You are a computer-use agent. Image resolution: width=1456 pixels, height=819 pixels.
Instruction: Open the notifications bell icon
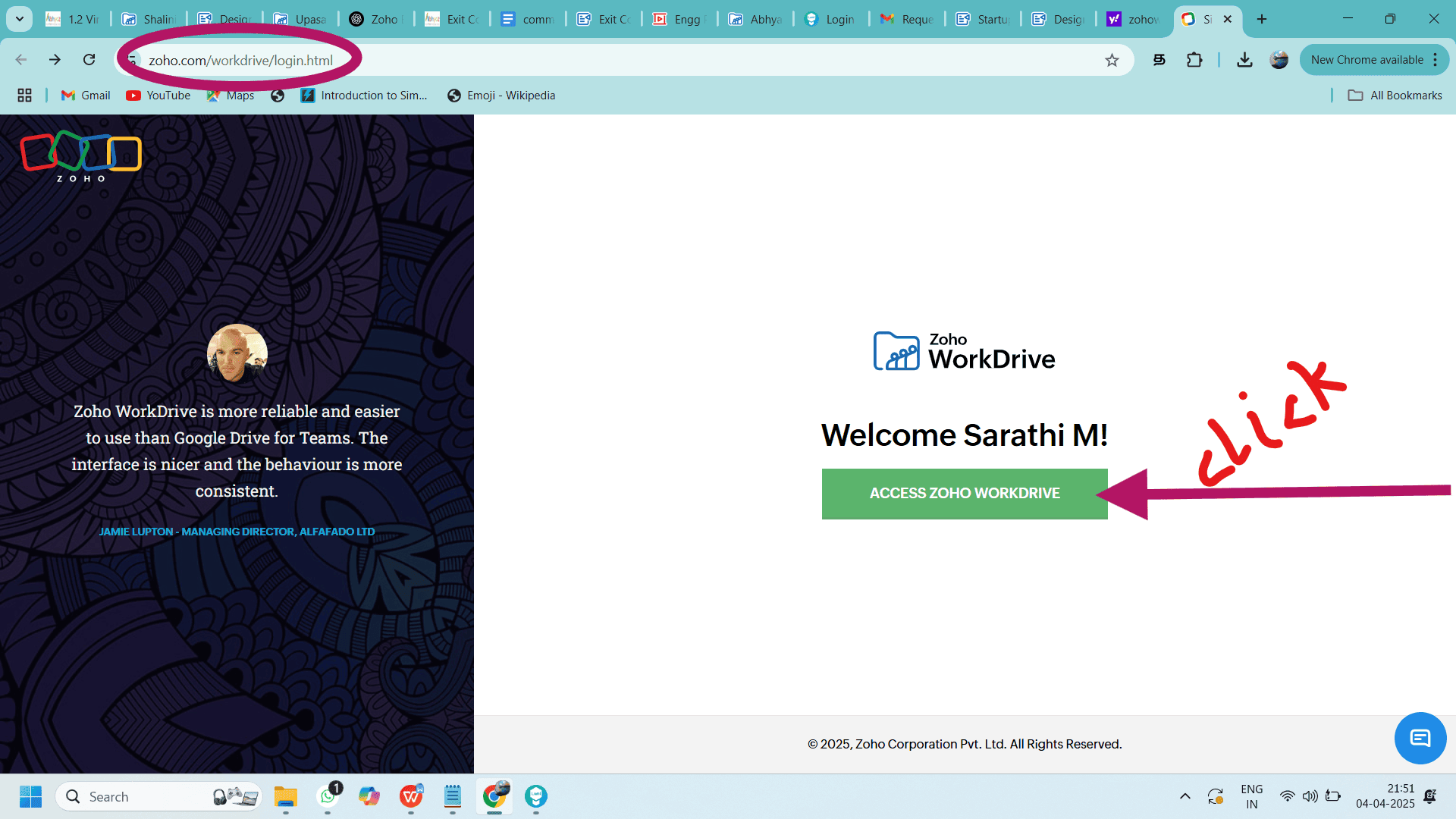[1429, 796]
